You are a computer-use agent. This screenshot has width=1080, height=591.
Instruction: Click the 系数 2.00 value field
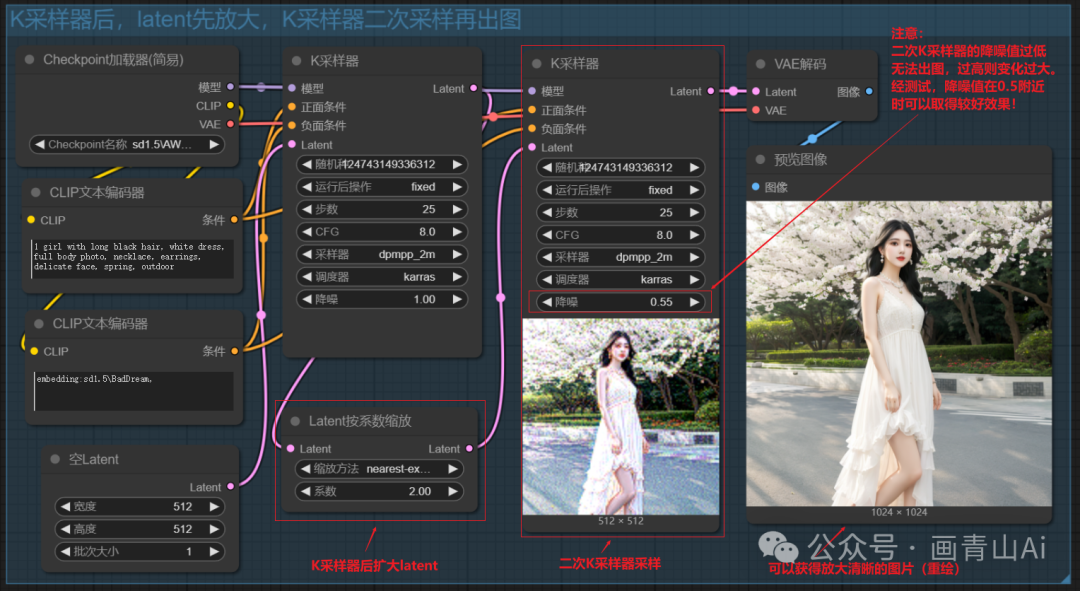pyautogui.click(x=378, y=491)
